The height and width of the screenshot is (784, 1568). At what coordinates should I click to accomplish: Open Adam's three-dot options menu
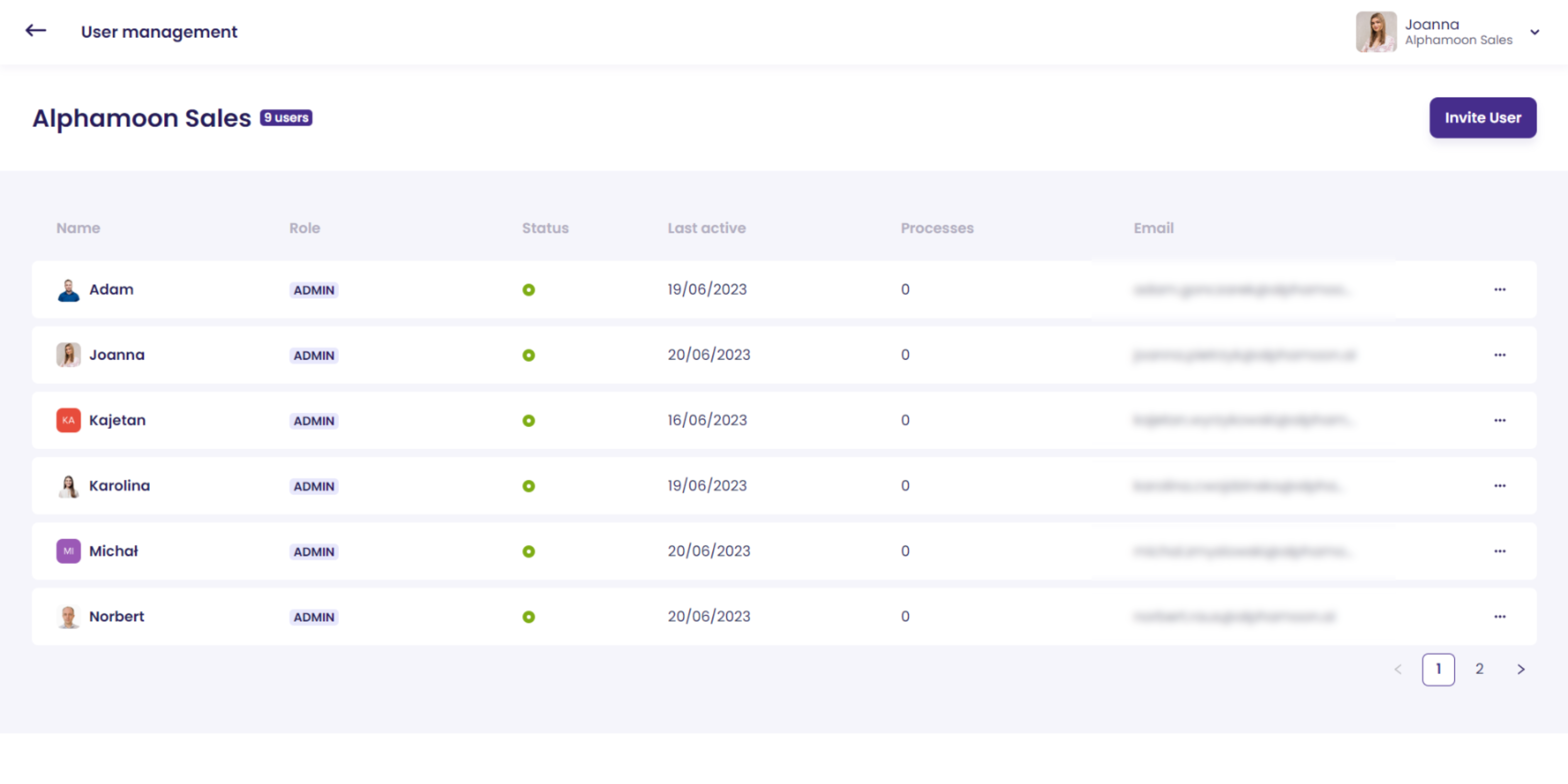(x=1499, y=290)
